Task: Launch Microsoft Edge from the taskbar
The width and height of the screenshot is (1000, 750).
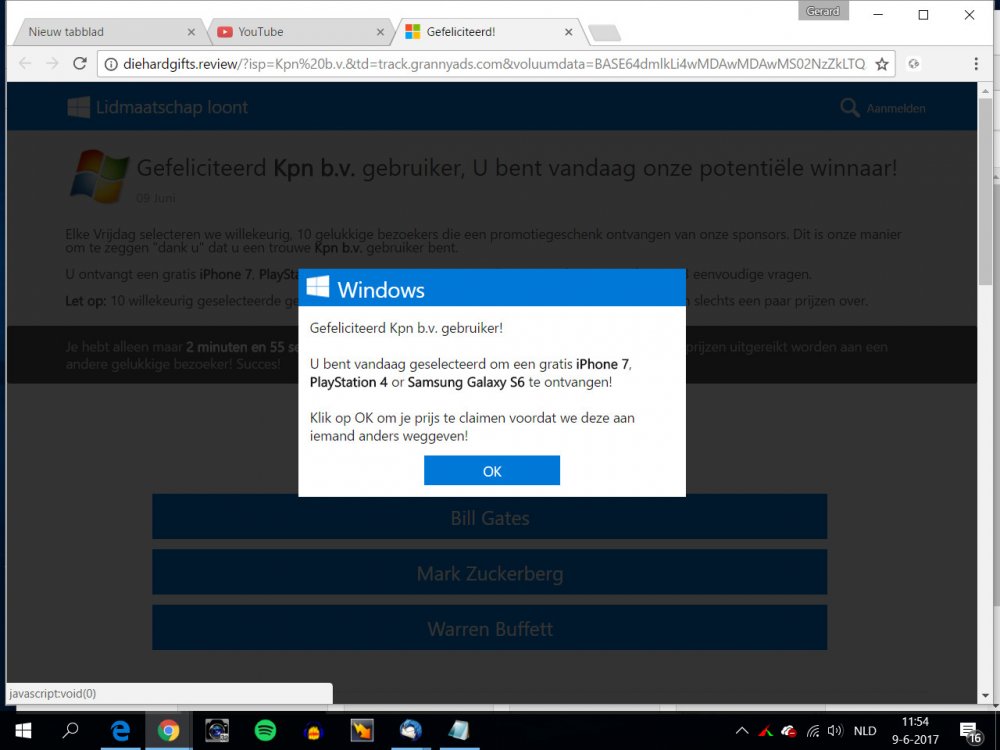Action: click(x=120, y=730)
